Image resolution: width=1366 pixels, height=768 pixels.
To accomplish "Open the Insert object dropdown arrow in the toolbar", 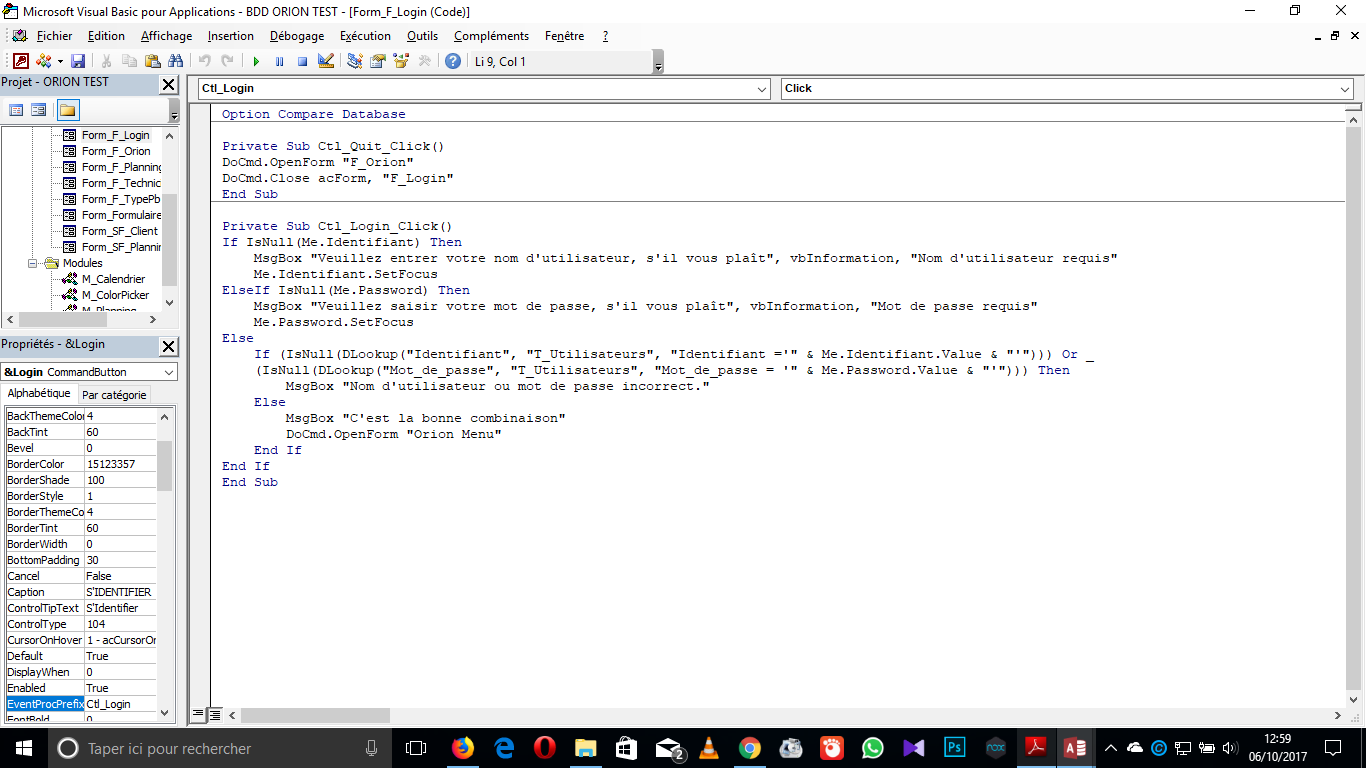I will pyautogui.click(x=59, y=61).
